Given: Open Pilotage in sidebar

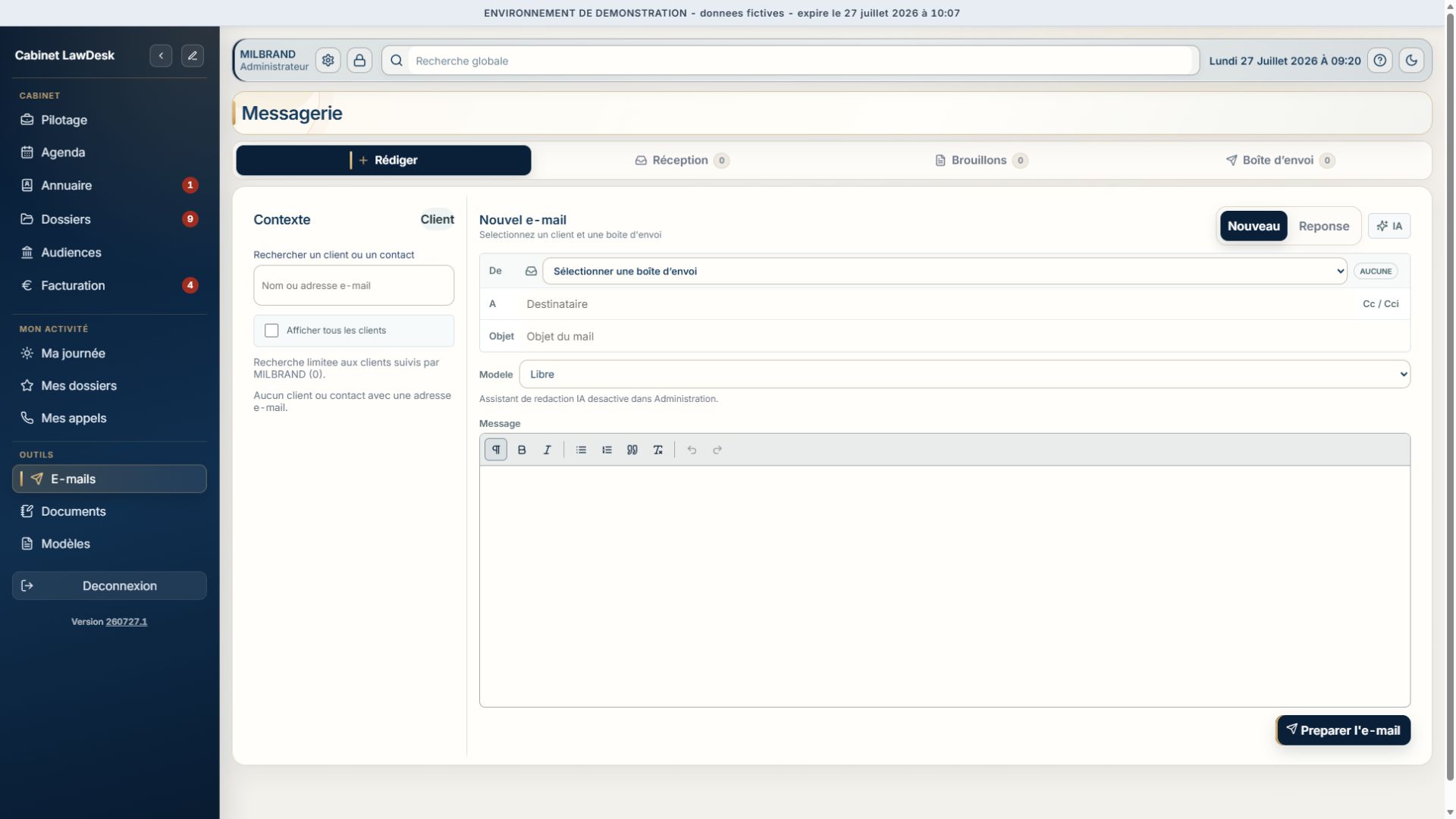Looking at the screenshot, I should (109, 120).
